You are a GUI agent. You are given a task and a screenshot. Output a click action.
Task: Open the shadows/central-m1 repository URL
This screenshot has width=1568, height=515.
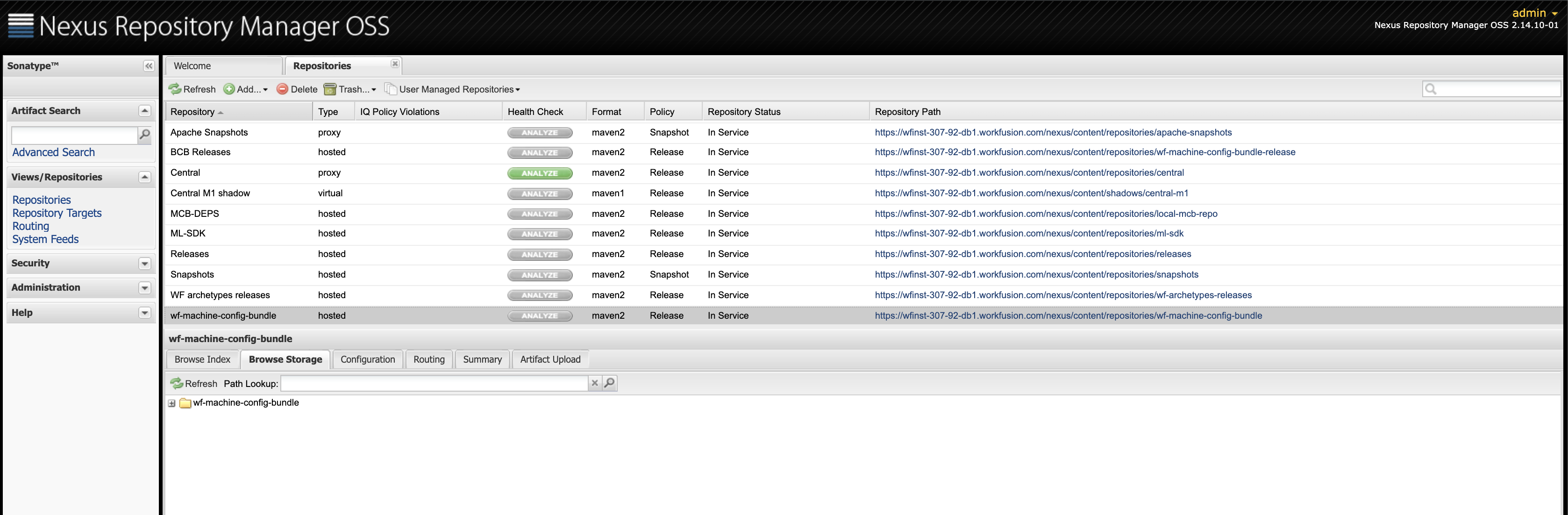pyautogui.click(x=1032, y=193)
